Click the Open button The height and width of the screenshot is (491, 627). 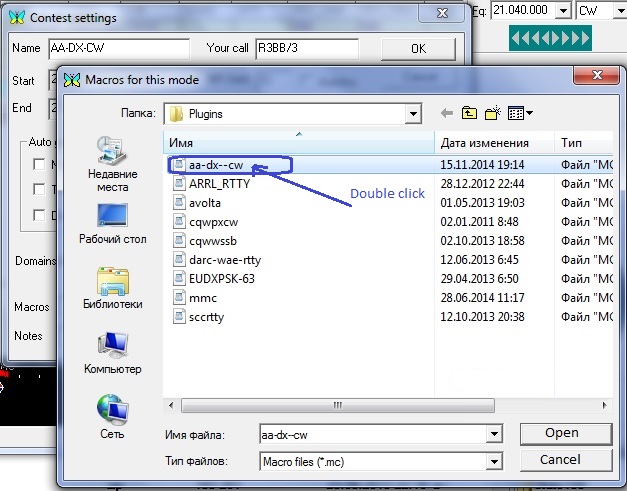coord(561,433)
